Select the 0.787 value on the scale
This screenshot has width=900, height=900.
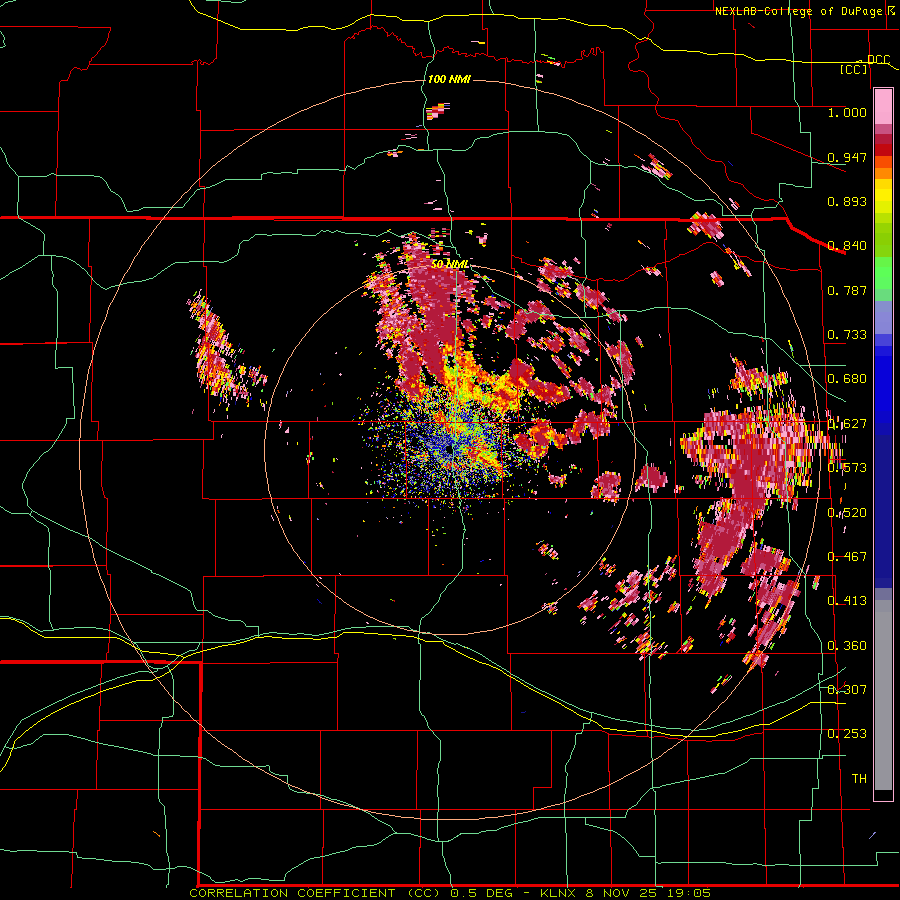pos(847,290)
